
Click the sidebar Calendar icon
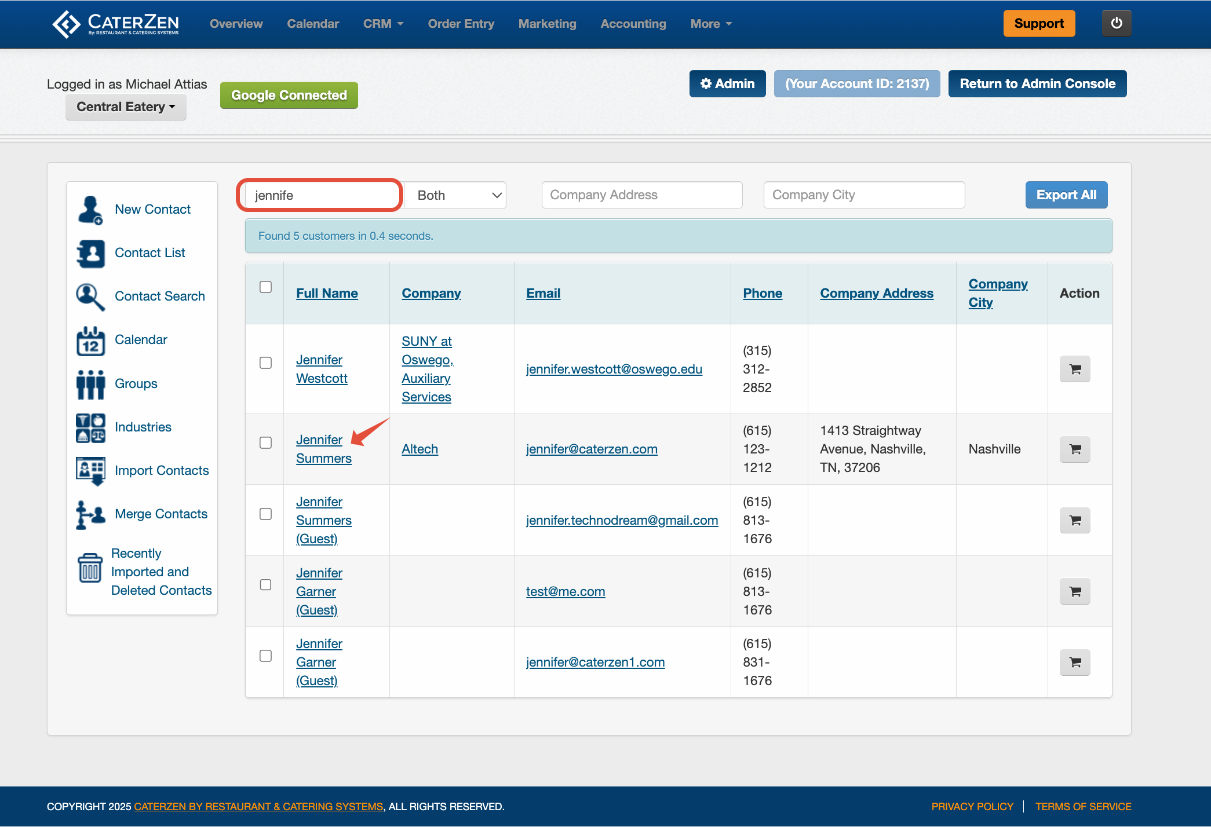[91, 340]
